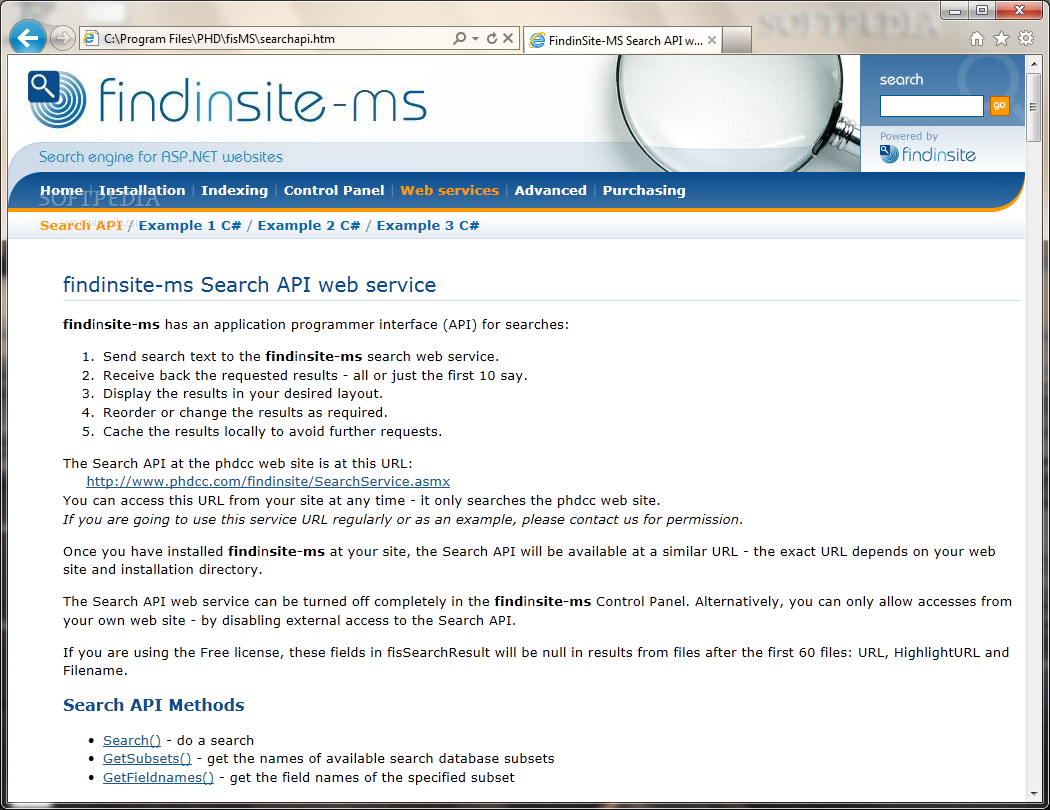This screenshot has height=810, width=1050.
Task: Click 'Search engine for ASP.NET websites' tagline
Action: [161, 157]
